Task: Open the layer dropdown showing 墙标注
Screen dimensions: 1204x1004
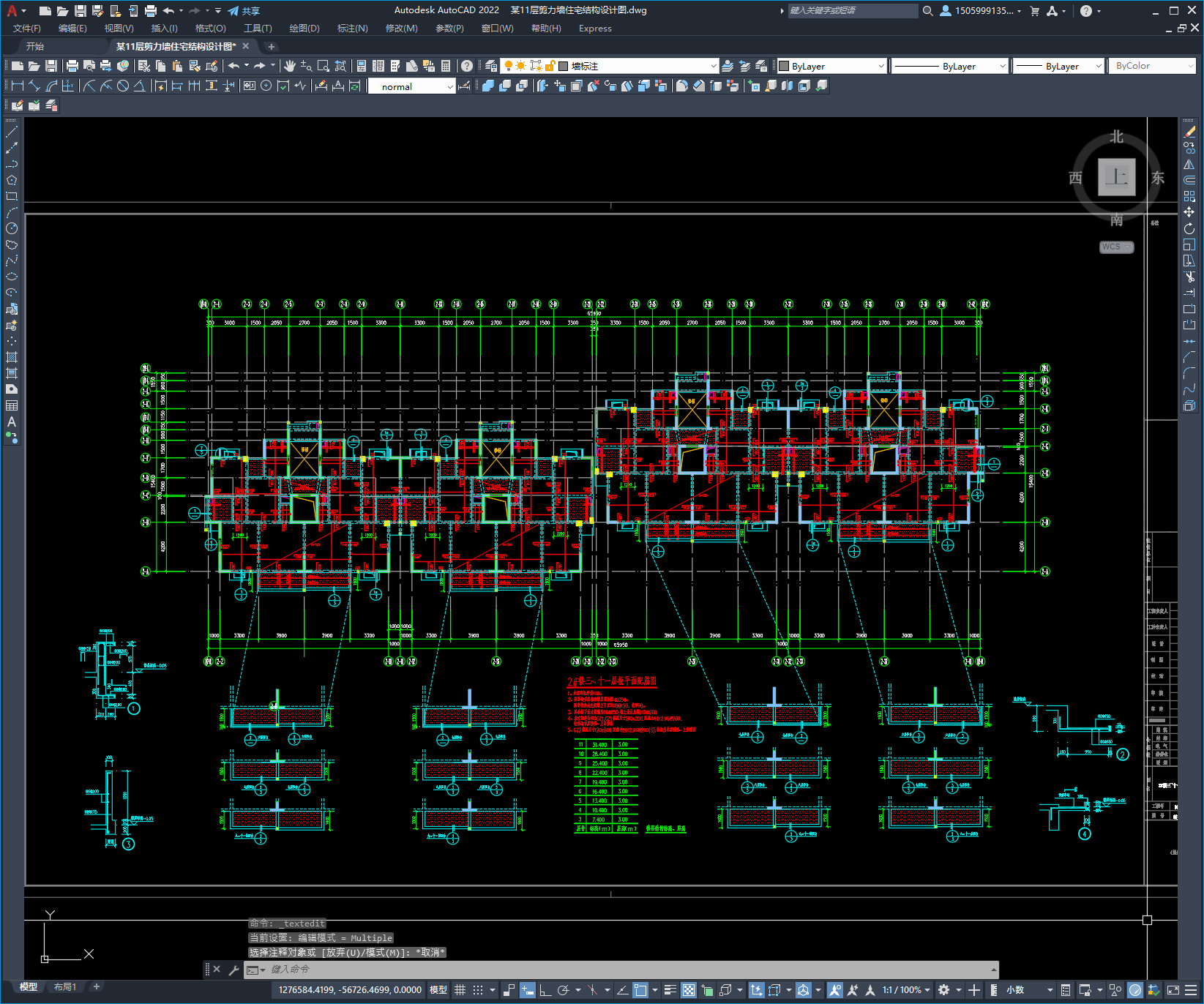Action: coord(610,66)
